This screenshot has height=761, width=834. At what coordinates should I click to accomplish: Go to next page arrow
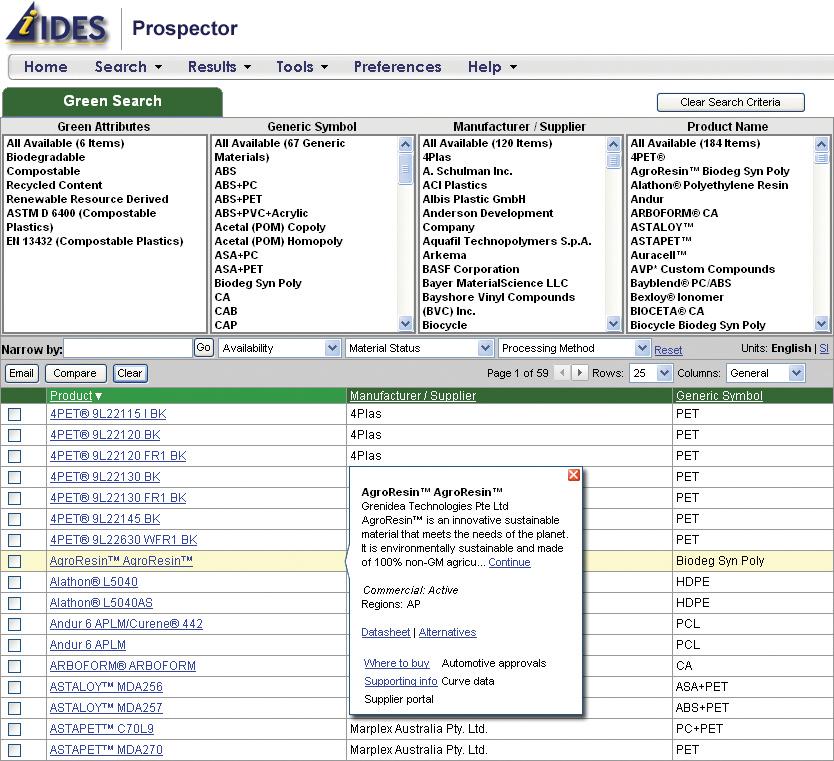click(580, 373)
